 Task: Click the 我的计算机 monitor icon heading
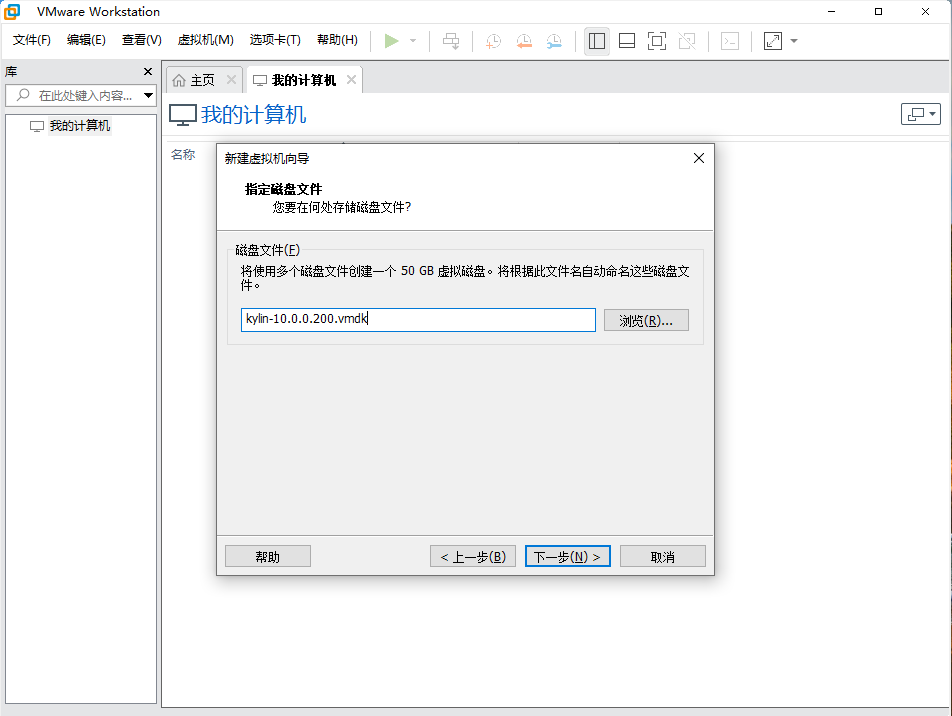183,115
